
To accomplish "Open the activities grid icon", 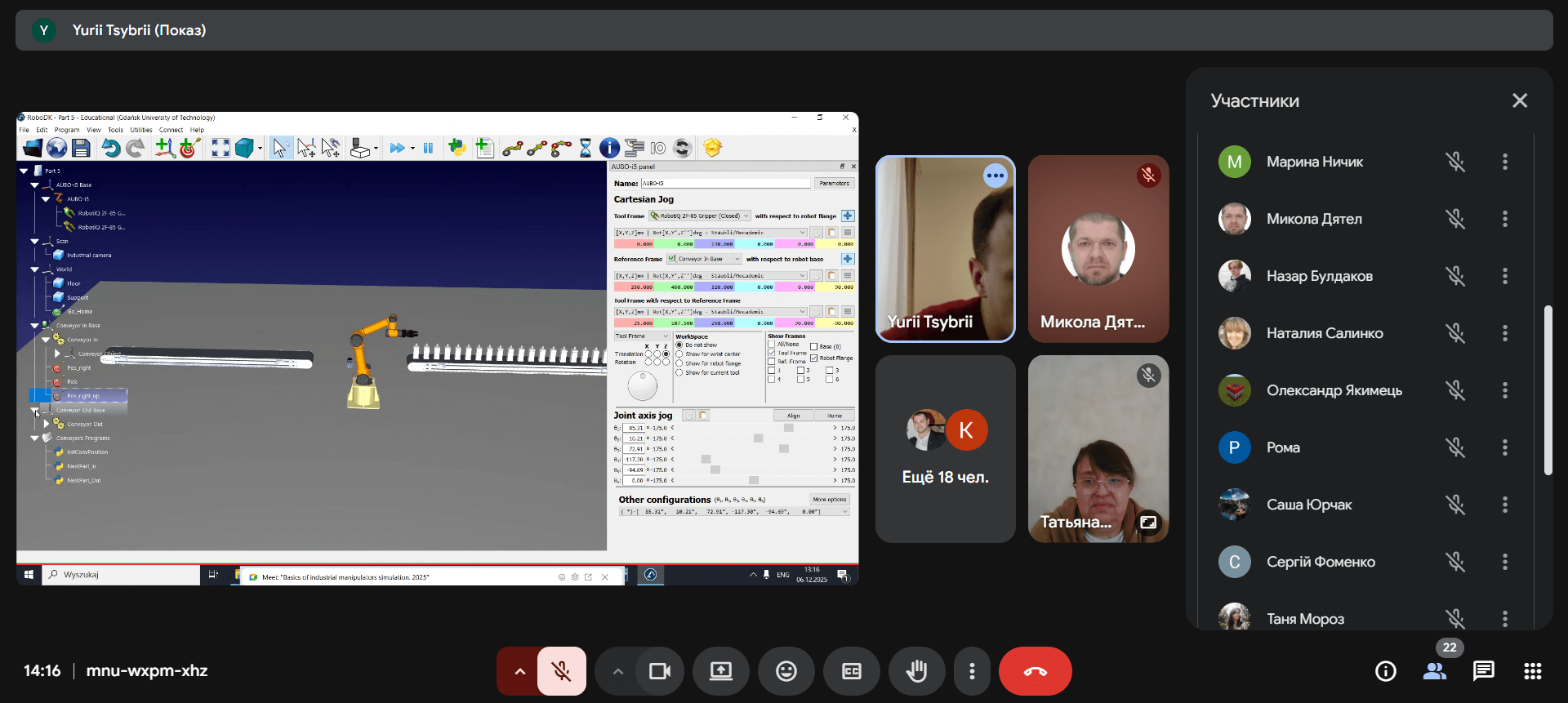I will [1532, 671].
